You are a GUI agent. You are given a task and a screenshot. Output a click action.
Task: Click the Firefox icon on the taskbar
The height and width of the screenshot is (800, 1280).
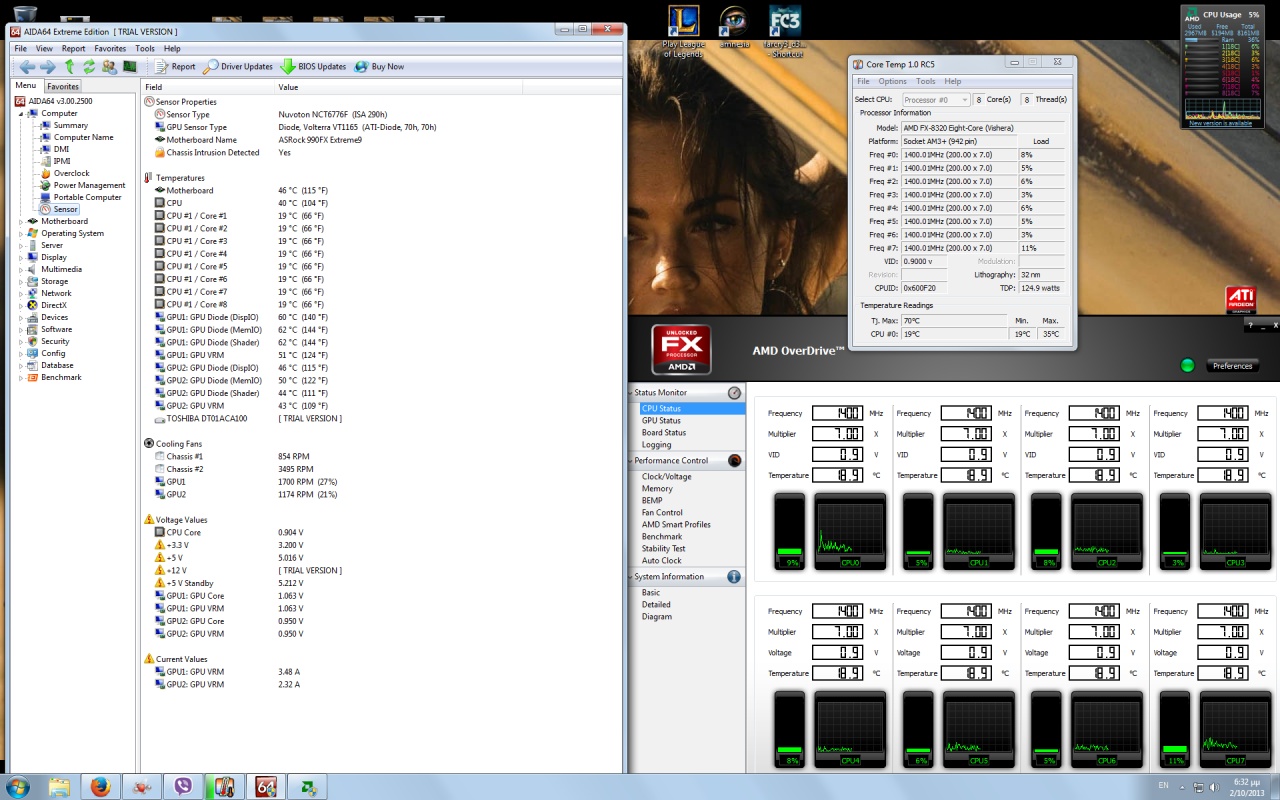[100, 786]
